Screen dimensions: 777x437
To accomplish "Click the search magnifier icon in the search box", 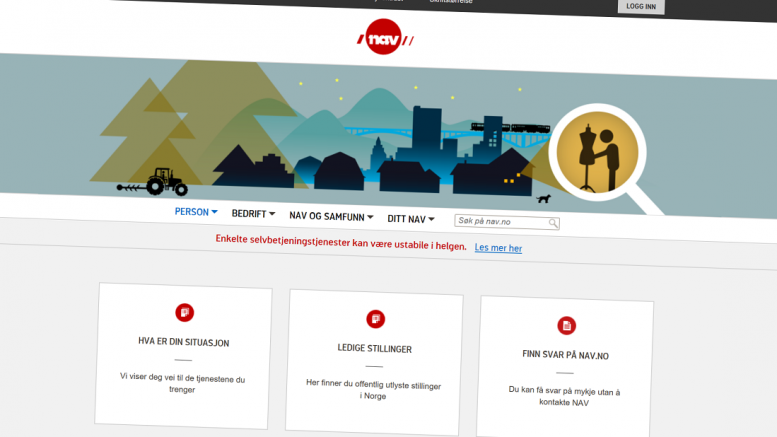I will 553,223.
